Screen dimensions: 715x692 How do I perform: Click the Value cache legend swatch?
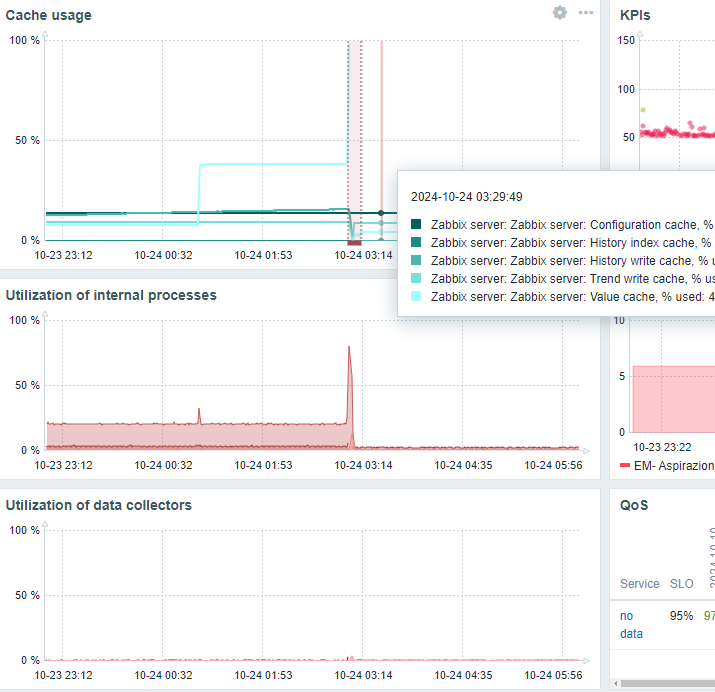[415, 296]
